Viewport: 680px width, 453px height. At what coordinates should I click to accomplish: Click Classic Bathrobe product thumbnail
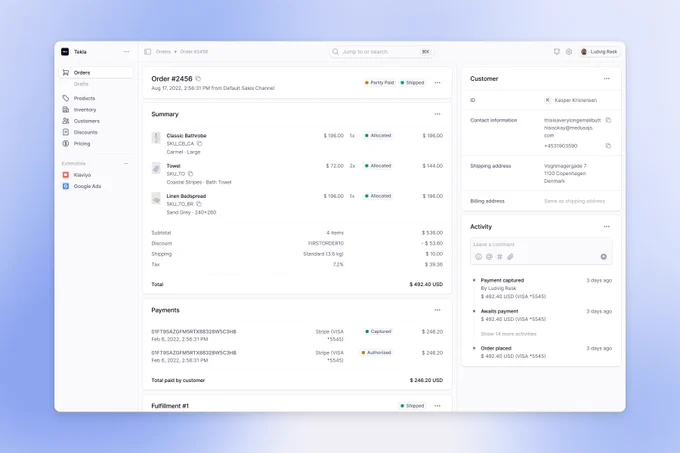point(156,138)
